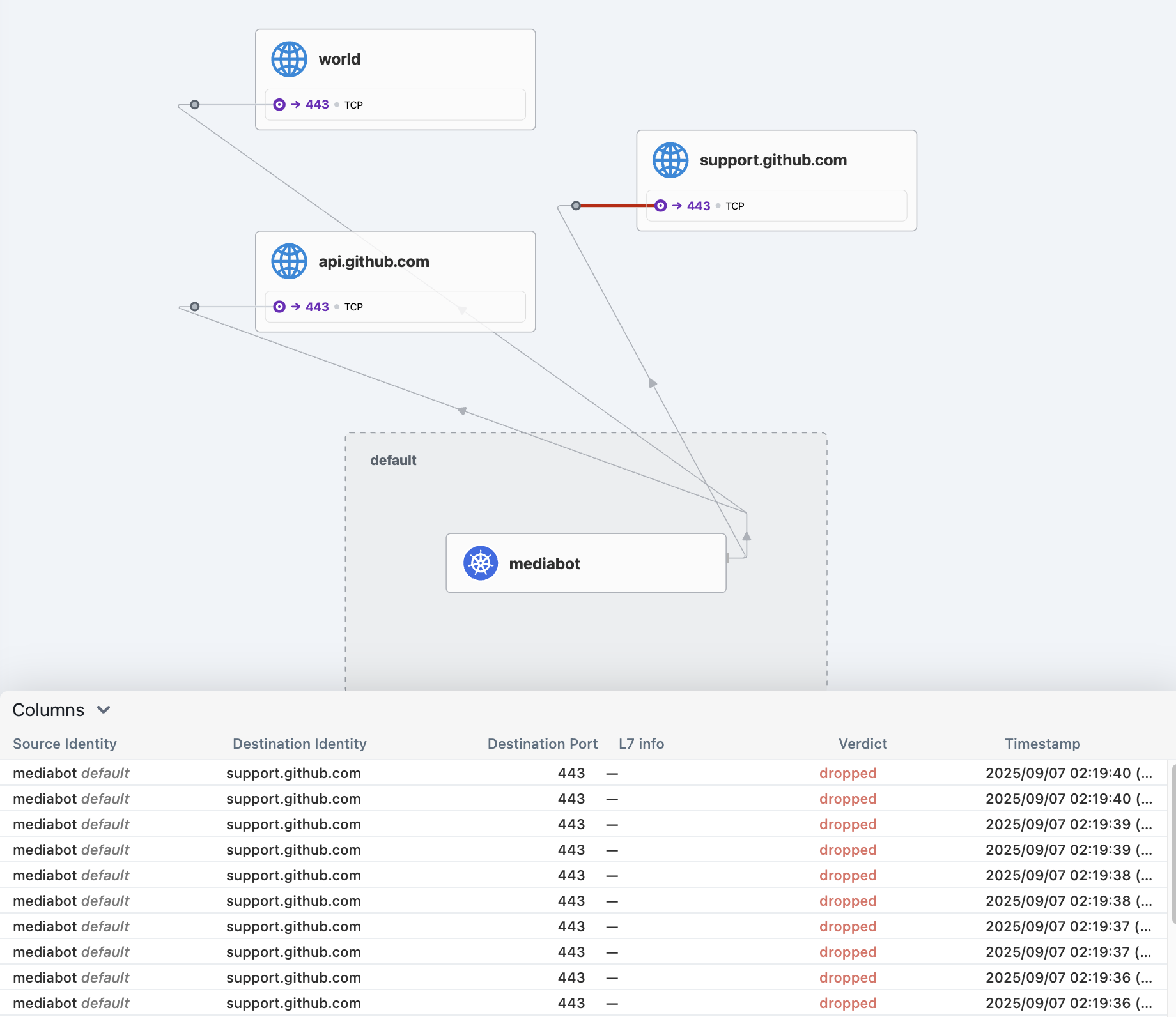This screenshot has width=1176, height=1017.
Task: Select the api.github.com card title
Action: (x=374, y=261)
